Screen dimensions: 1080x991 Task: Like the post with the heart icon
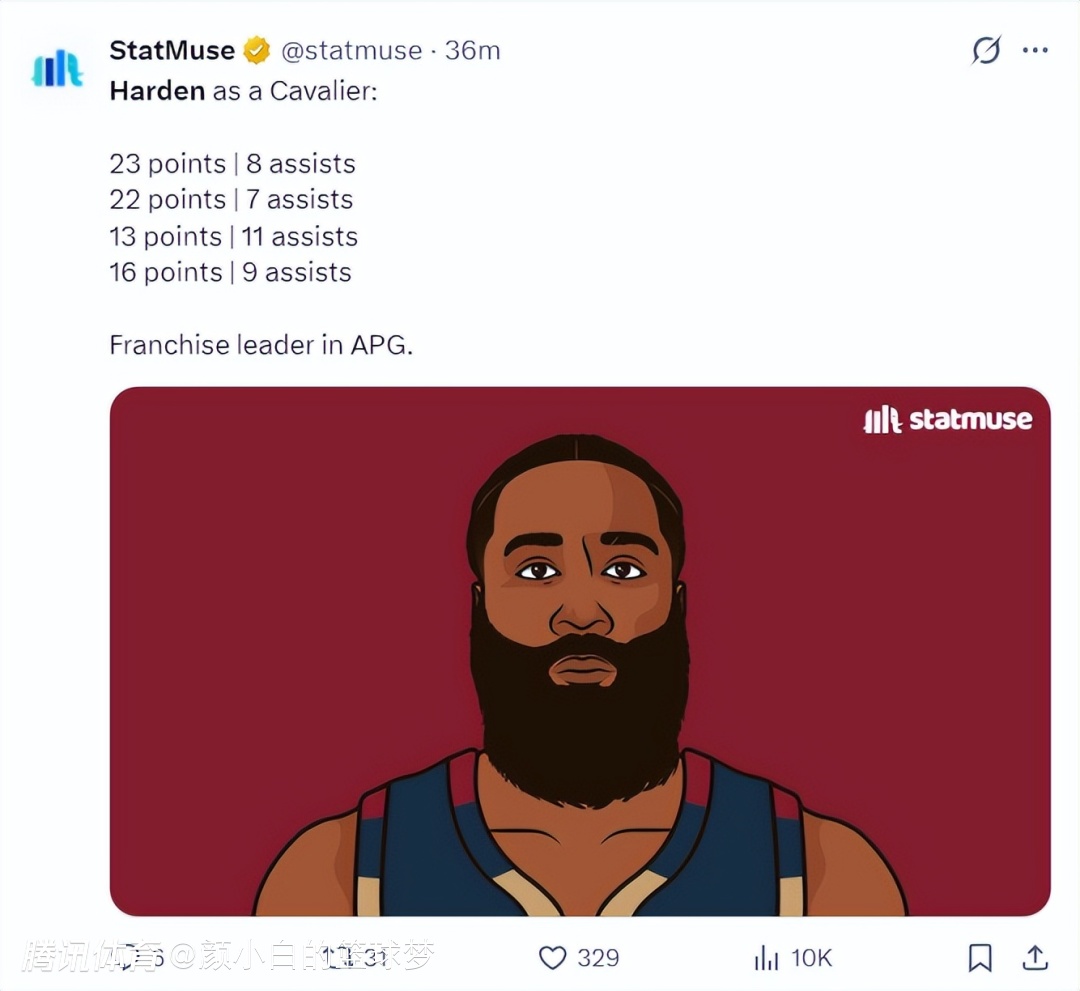pyautogui.click(x=553, y=958)
